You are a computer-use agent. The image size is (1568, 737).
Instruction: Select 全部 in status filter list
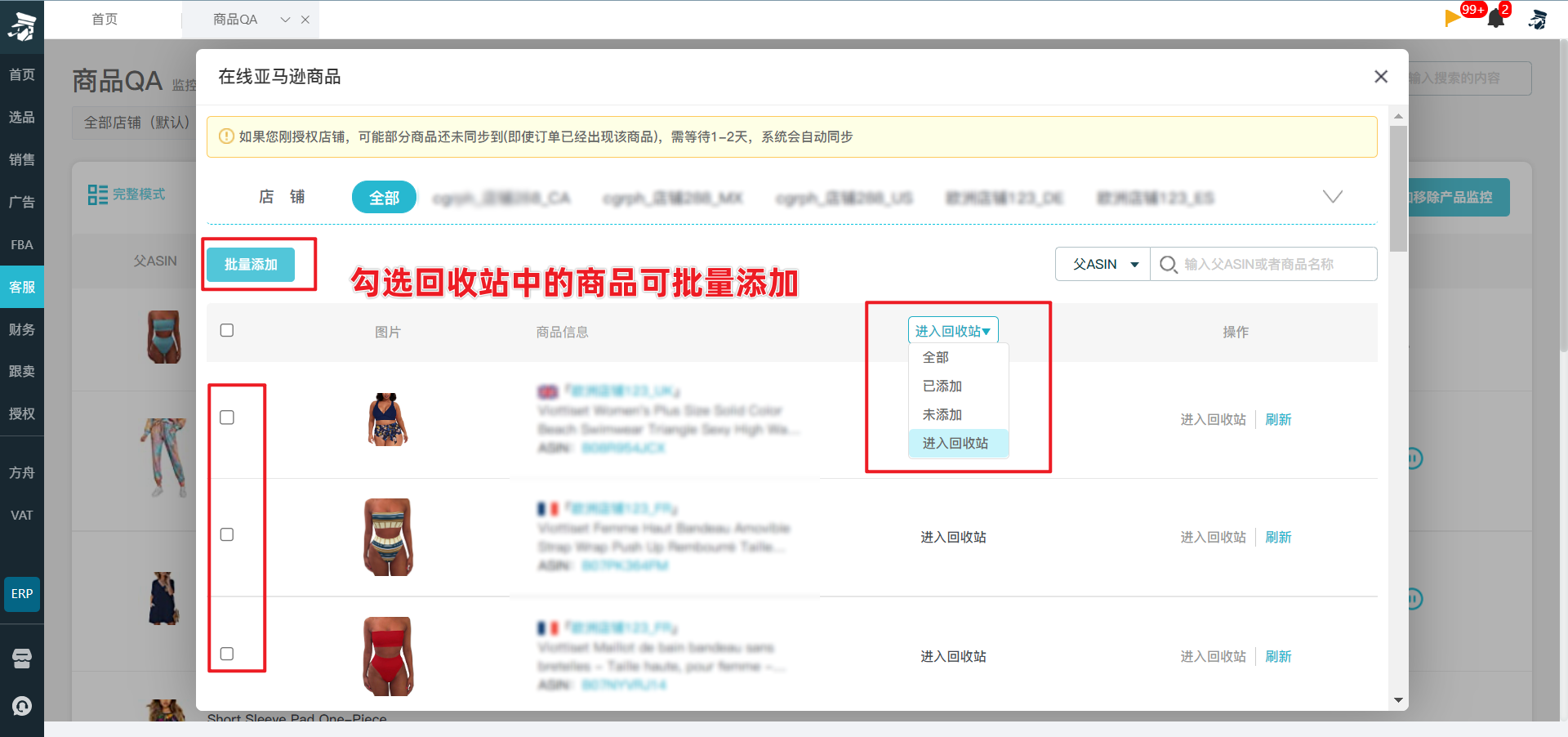959,357
